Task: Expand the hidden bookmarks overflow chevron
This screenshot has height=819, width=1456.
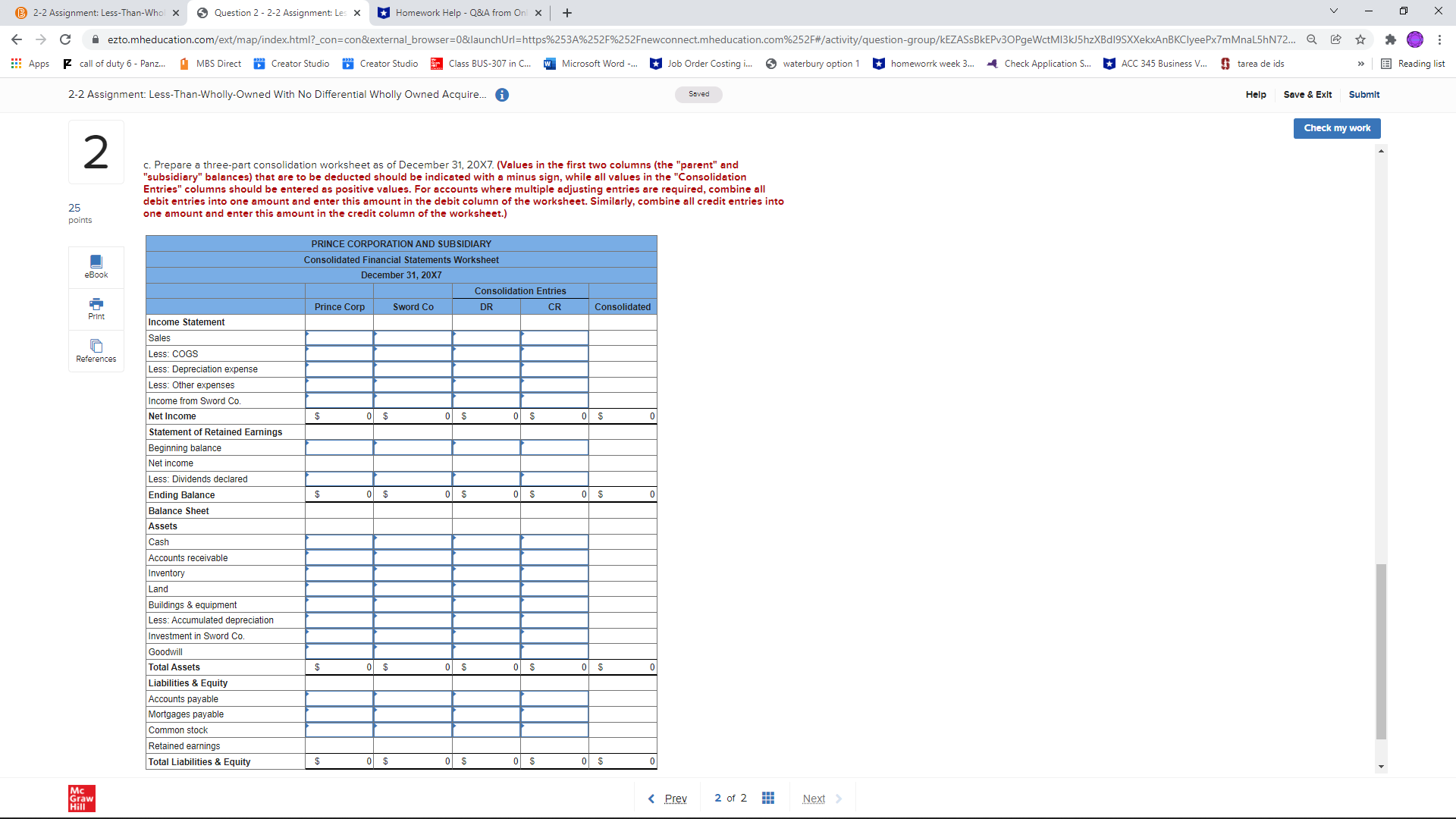Action: (x=1361, y=64)
